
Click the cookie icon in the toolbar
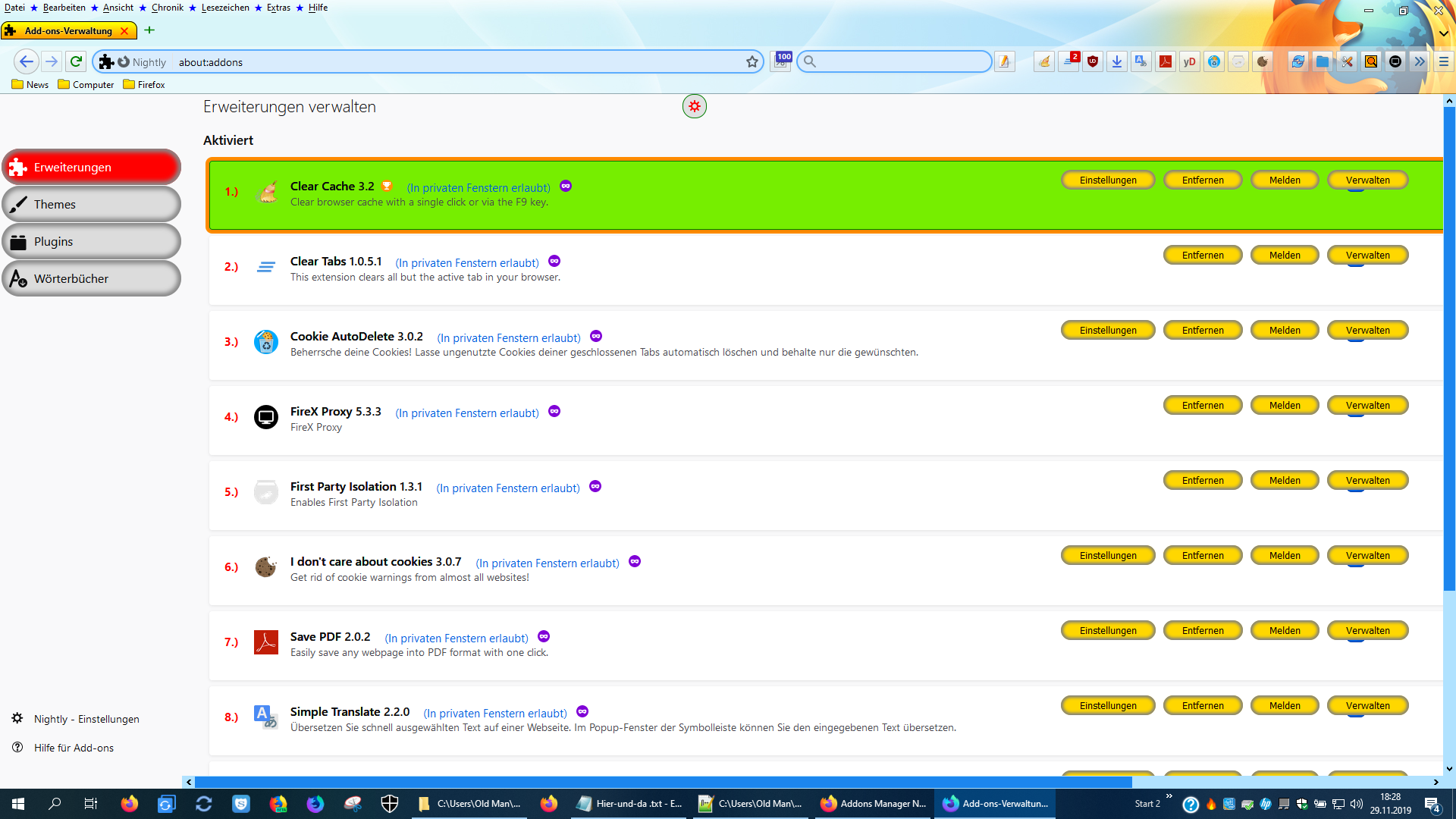tap(1263, 62)
